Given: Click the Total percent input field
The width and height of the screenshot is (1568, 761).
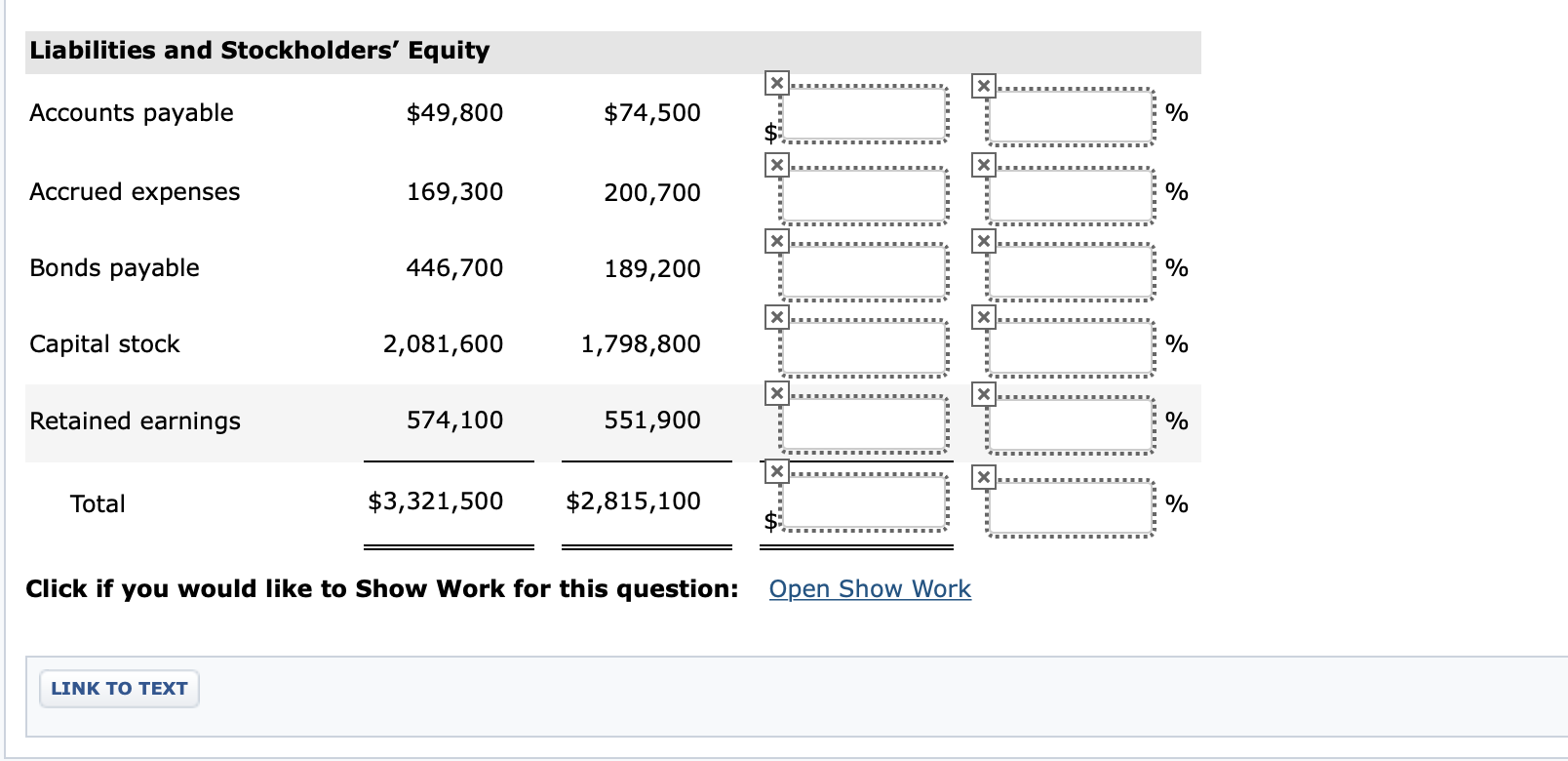Looking at the screenshot, I should (x=1070, y=506).
